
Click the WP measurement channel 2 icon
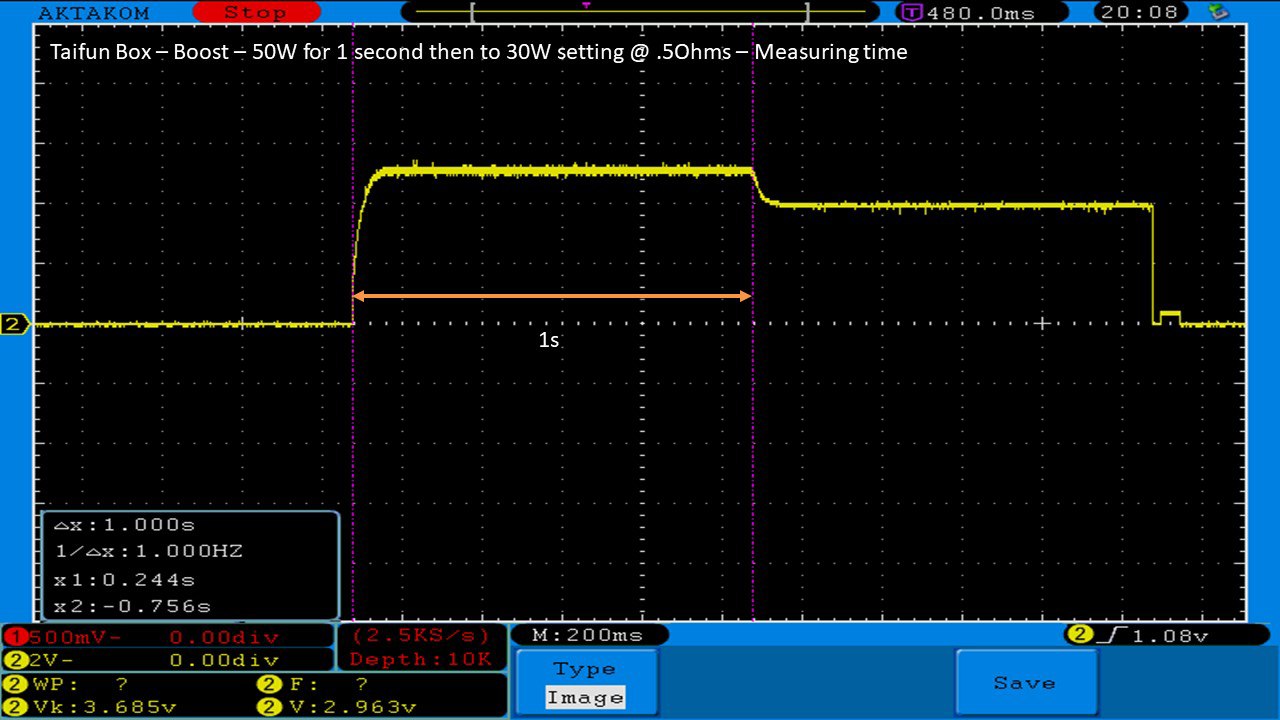14,685
